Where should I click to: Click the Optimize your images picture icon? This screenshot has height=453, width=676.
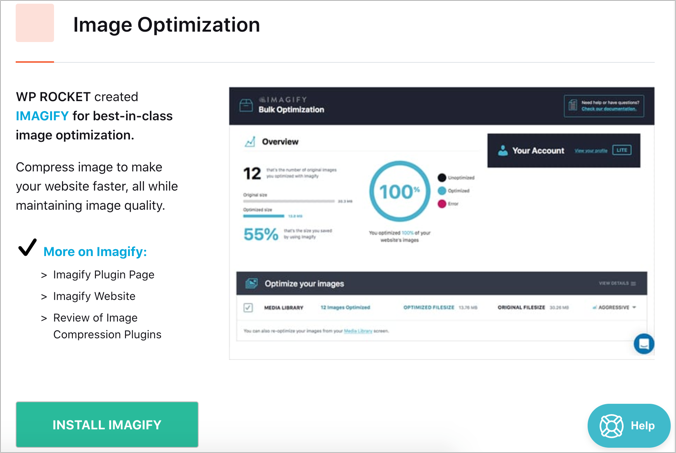point(251,284)
